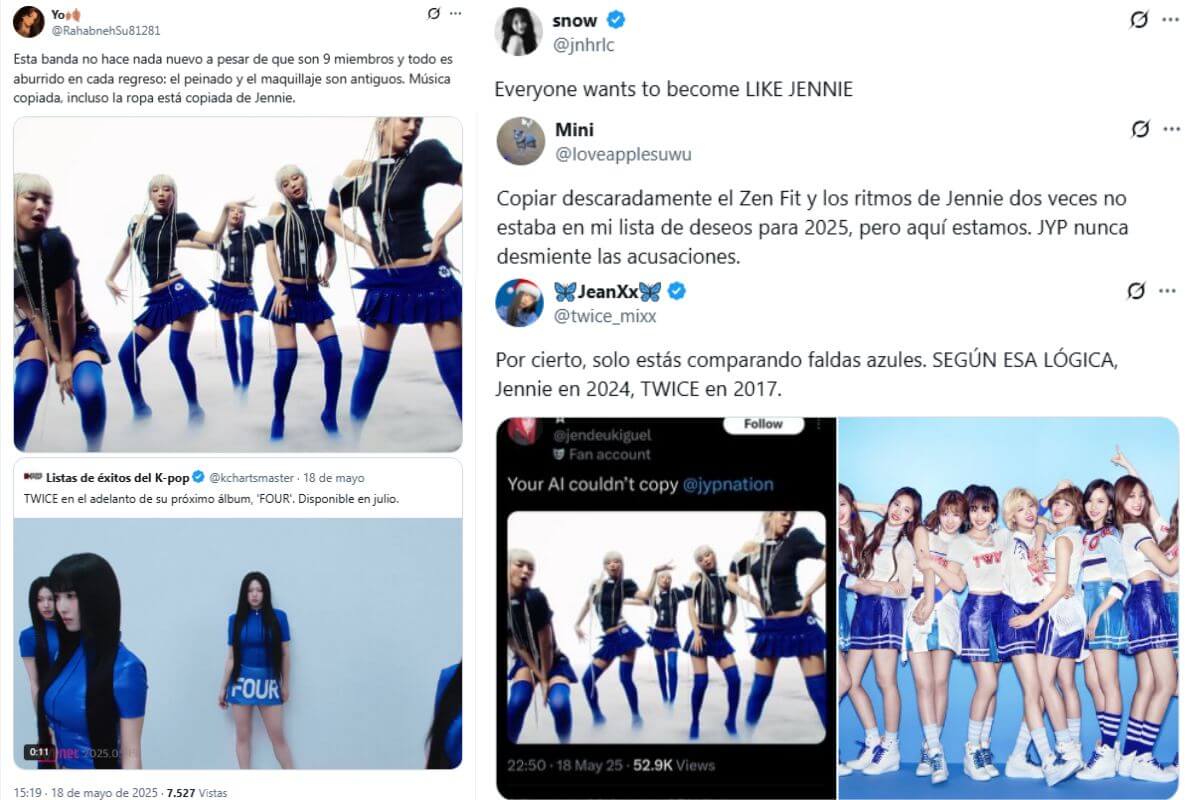Open Mini's profile picture
This screenshot has width=1200, height=800.
[519, 140]
